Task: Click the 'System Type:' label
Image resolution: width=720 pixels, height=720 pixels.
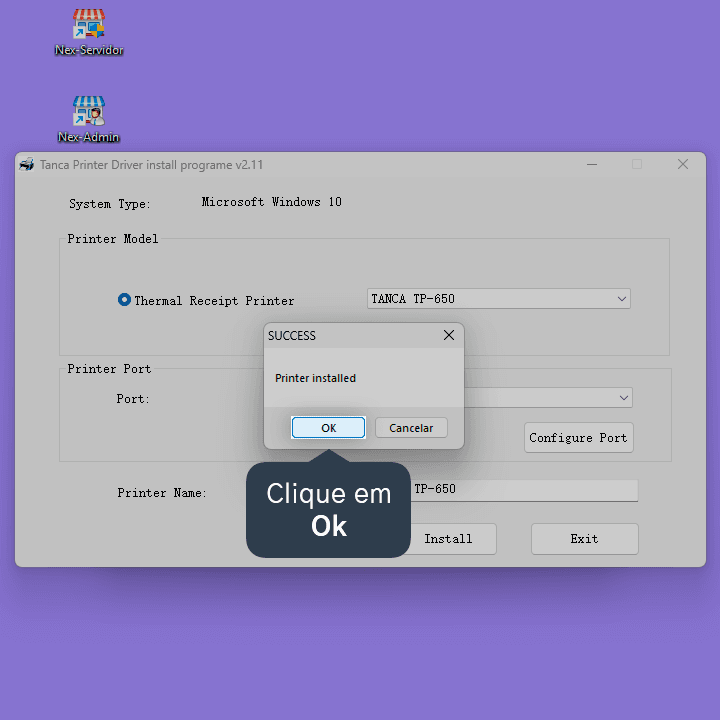Action: click(x=109, y=204)
